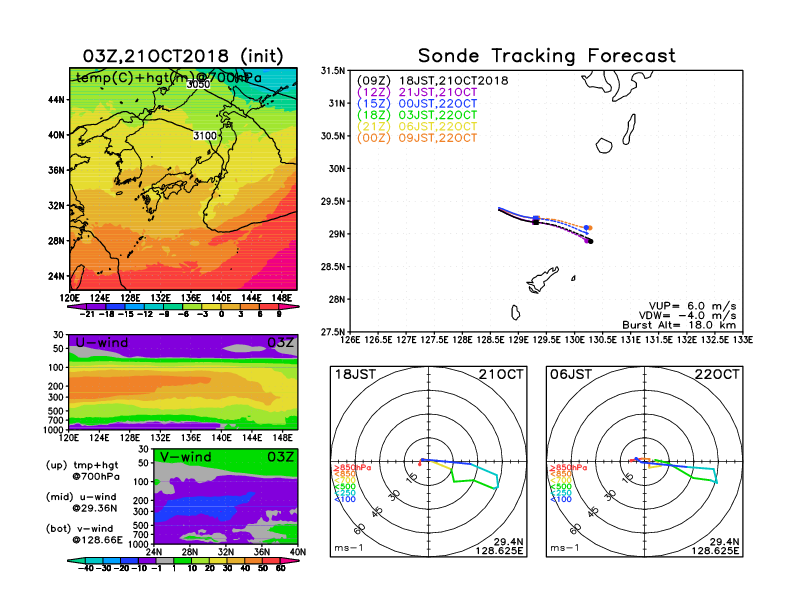Click the 03Z,21OCT2018 (init) heading
This screenshot has width=792, height=612.
(x=182, y=56)
